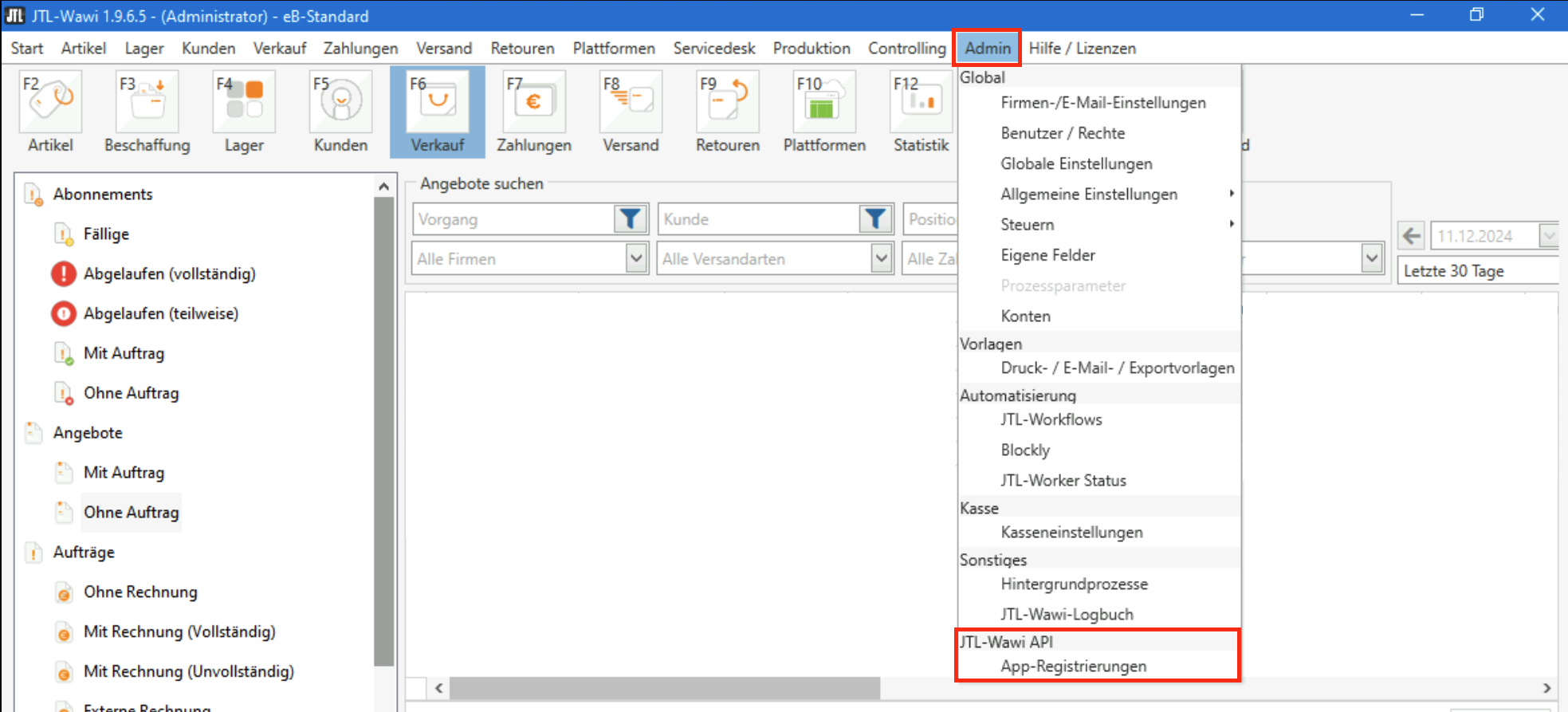Screen dimensions: 1568x712
Task: Open the Hilfe / Lizenzen menu
Action: click(1082, 48)
